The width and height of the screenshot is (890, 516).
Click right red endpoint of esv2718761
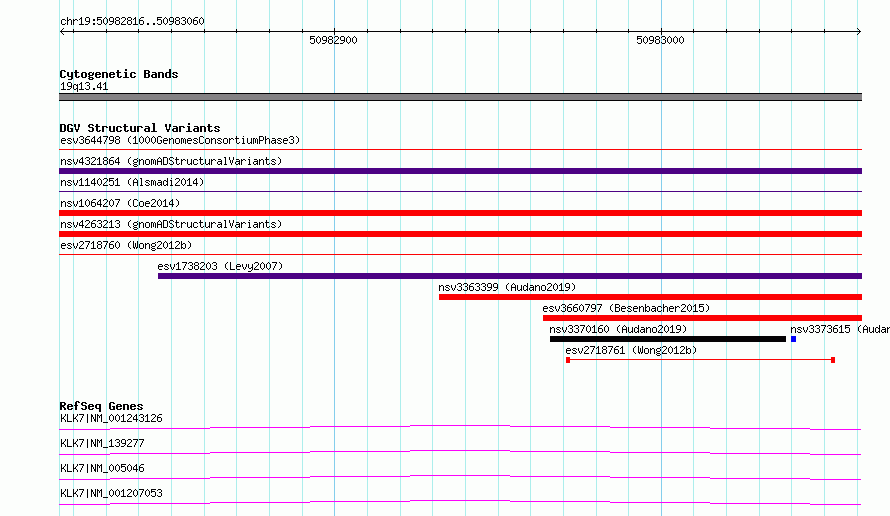(833, 360)
